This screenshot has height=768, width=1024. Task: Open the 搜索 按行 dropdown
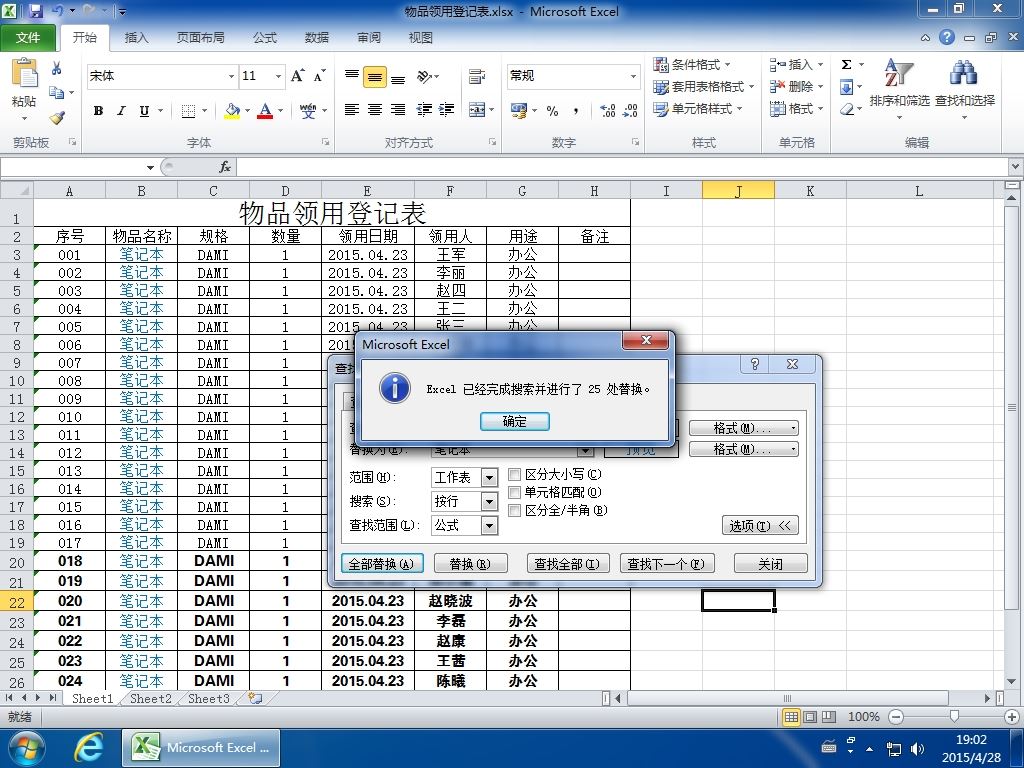pyautogui.click(x=489, y=502)
